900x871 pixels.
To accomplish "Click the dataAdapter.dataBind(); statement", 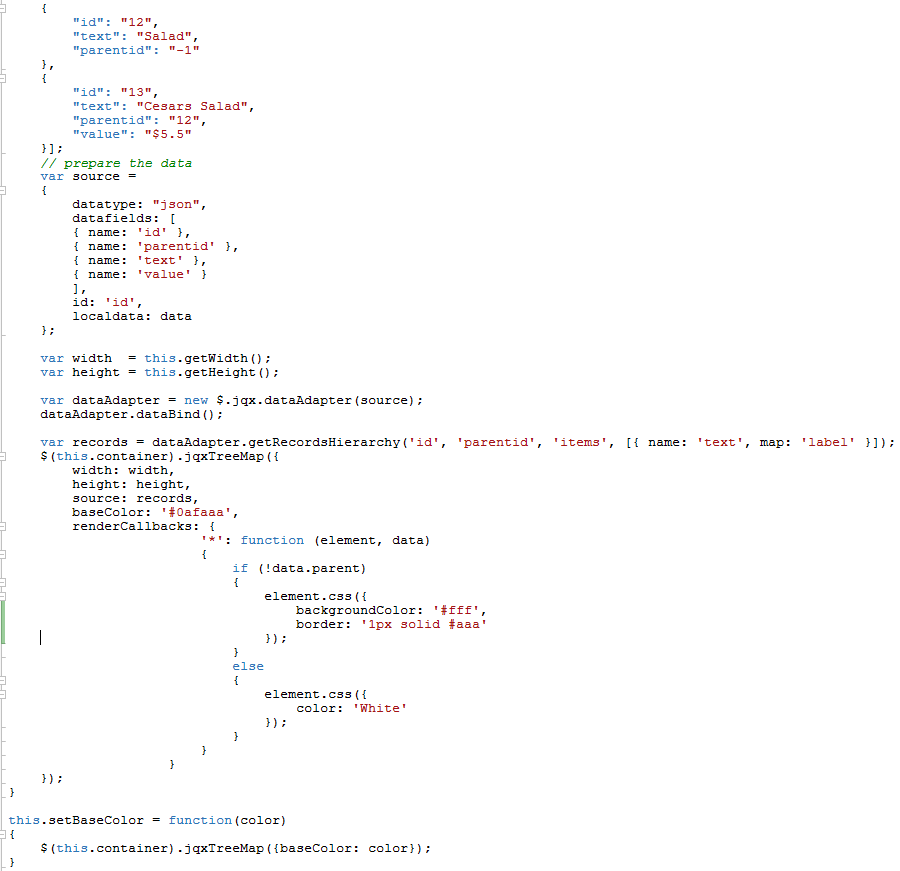I will tap(131, 414).
